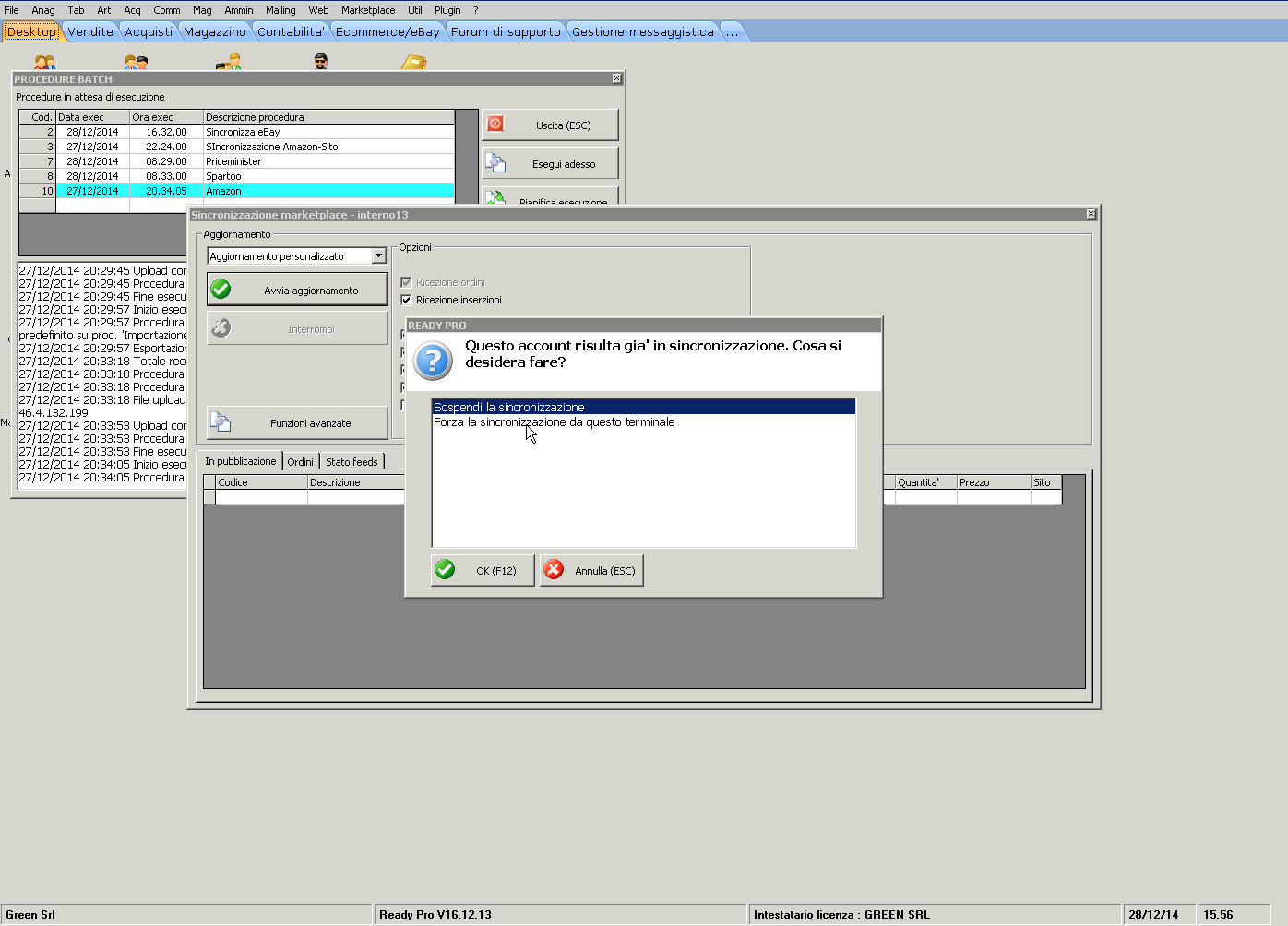The height and width of the screenshot is (926, 1288).
Task: Click the 'Ora exec' column header
Action: coord(166,117)
